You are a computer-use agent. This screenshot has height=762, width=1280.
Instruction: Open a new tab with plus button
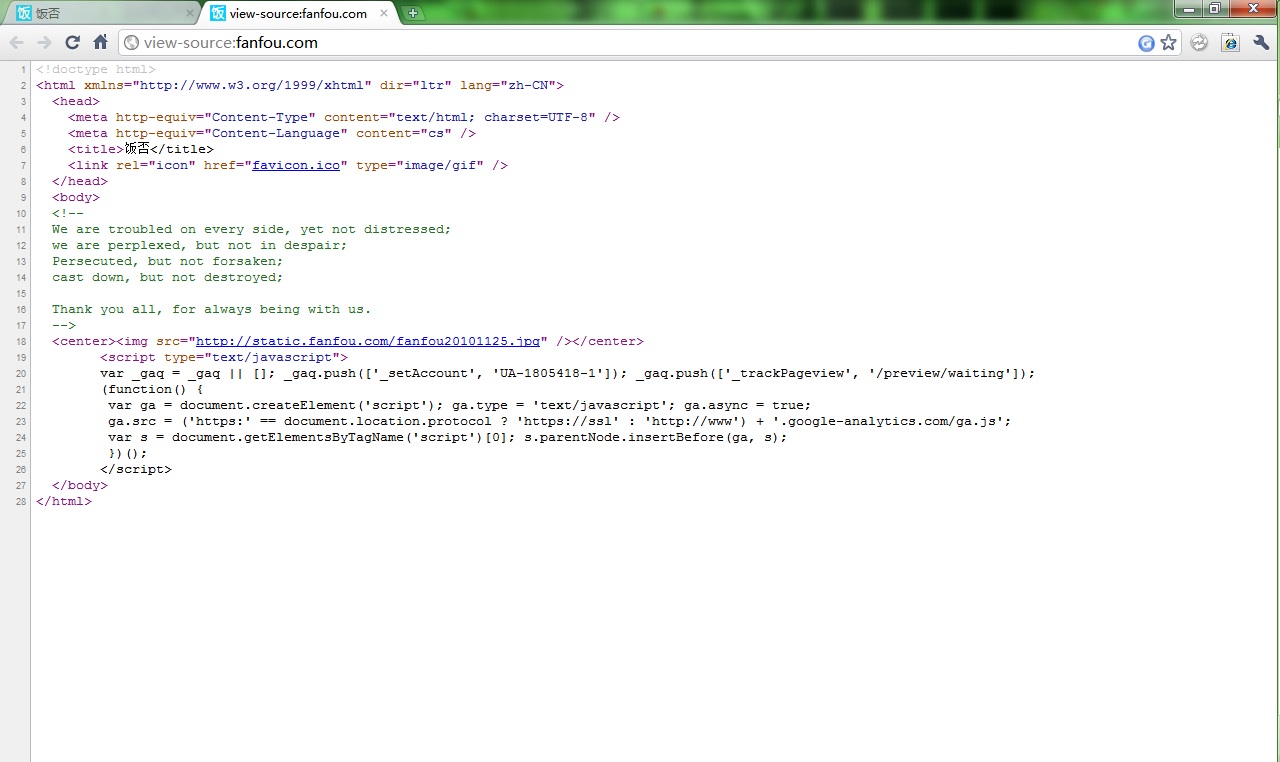click(x=413, y=14)
